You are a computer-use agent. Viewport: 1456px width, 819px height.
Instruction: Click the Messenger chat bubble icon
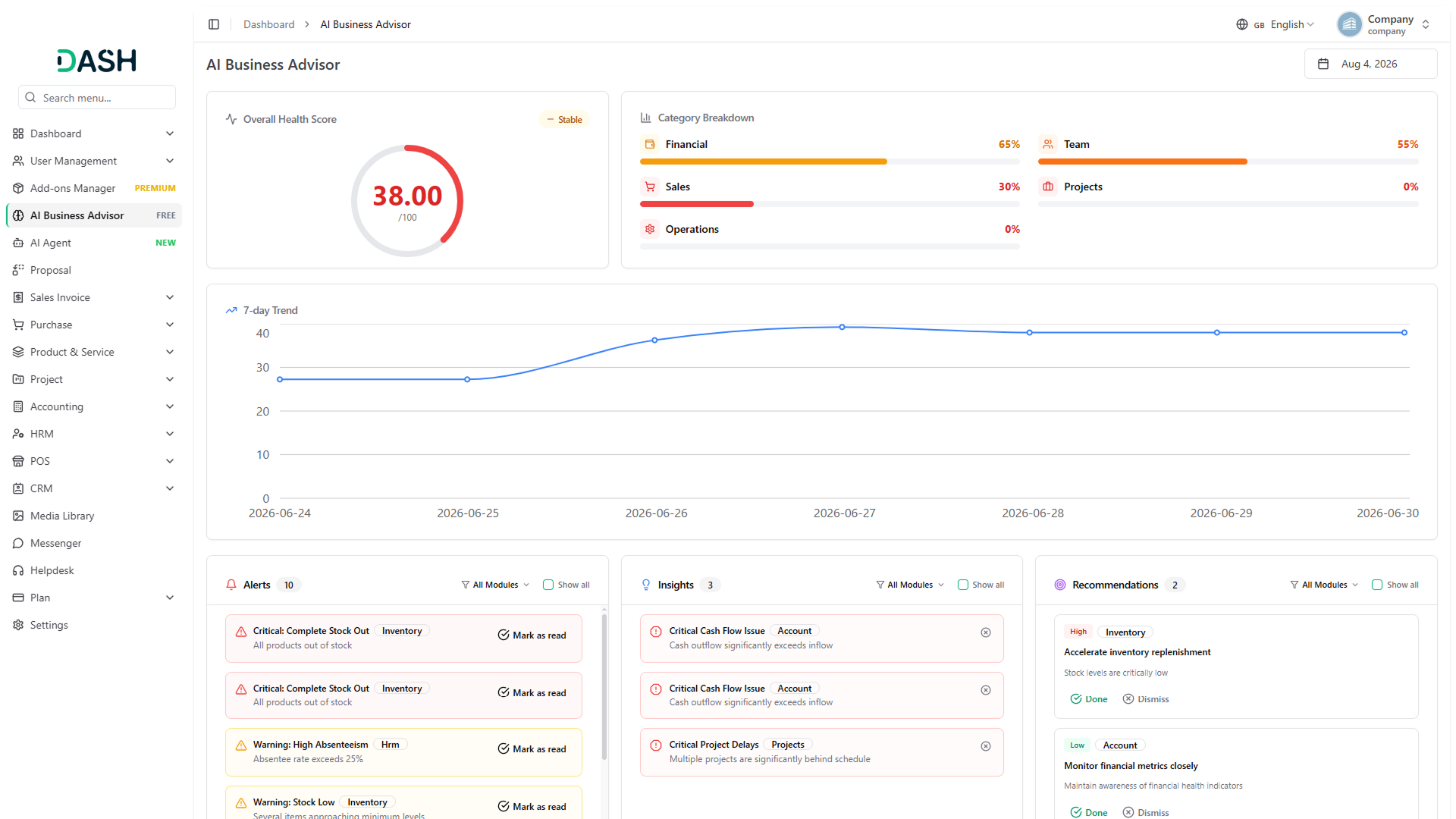pos(18,543)
